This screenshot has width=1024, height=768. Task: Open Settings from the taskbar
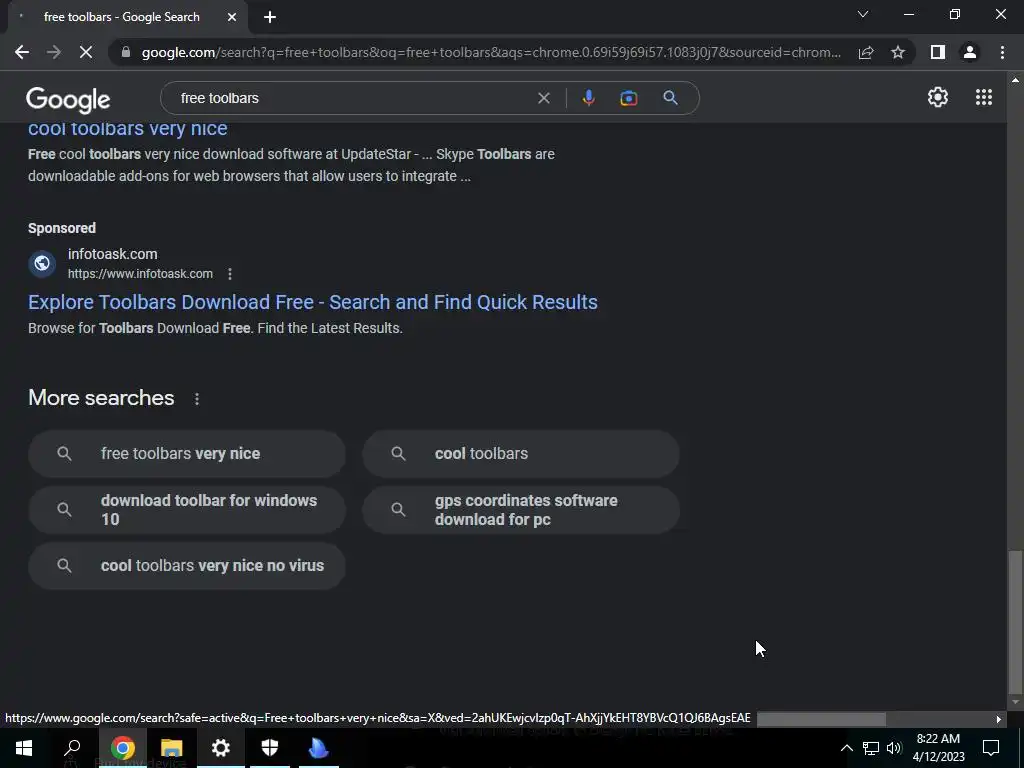[221, 748]
